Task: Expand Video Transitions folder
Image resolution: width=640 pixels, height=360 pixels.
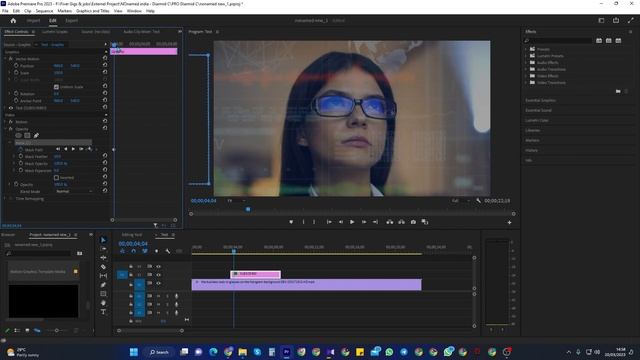Action: click(x=527, y=82)
